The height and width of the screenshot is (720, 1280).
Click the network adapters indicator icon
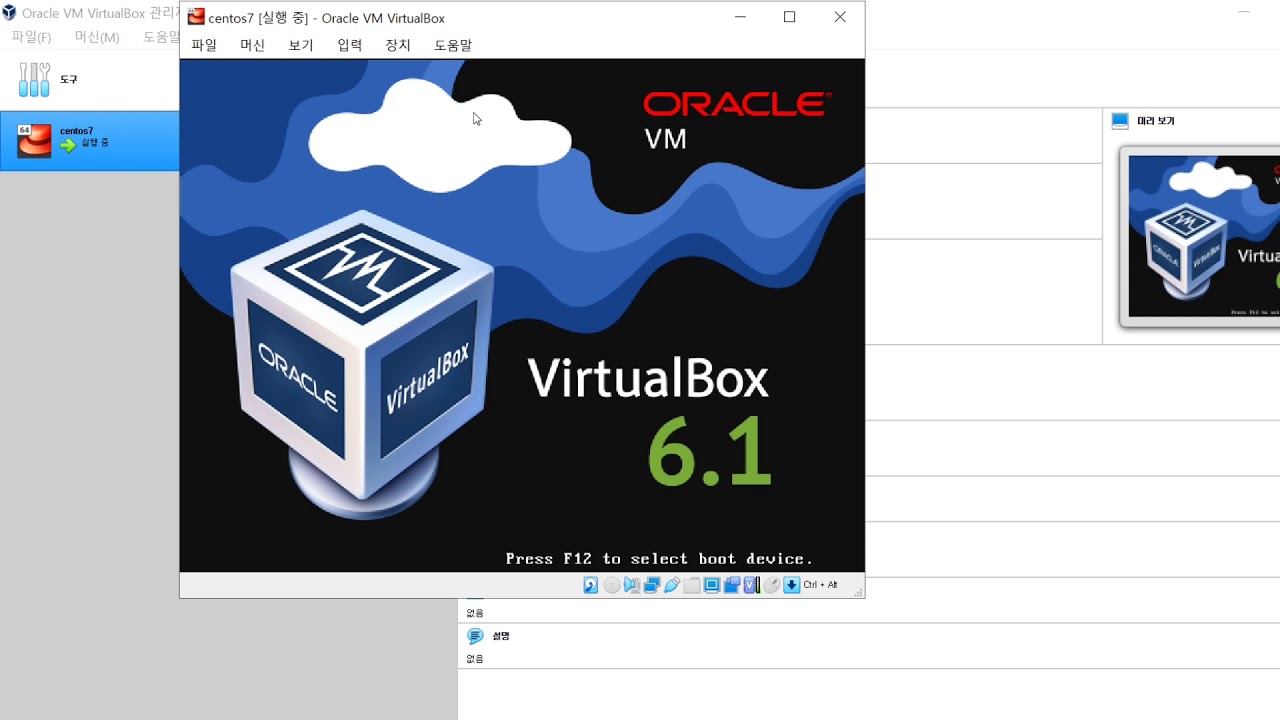click(x=652, y=585)
